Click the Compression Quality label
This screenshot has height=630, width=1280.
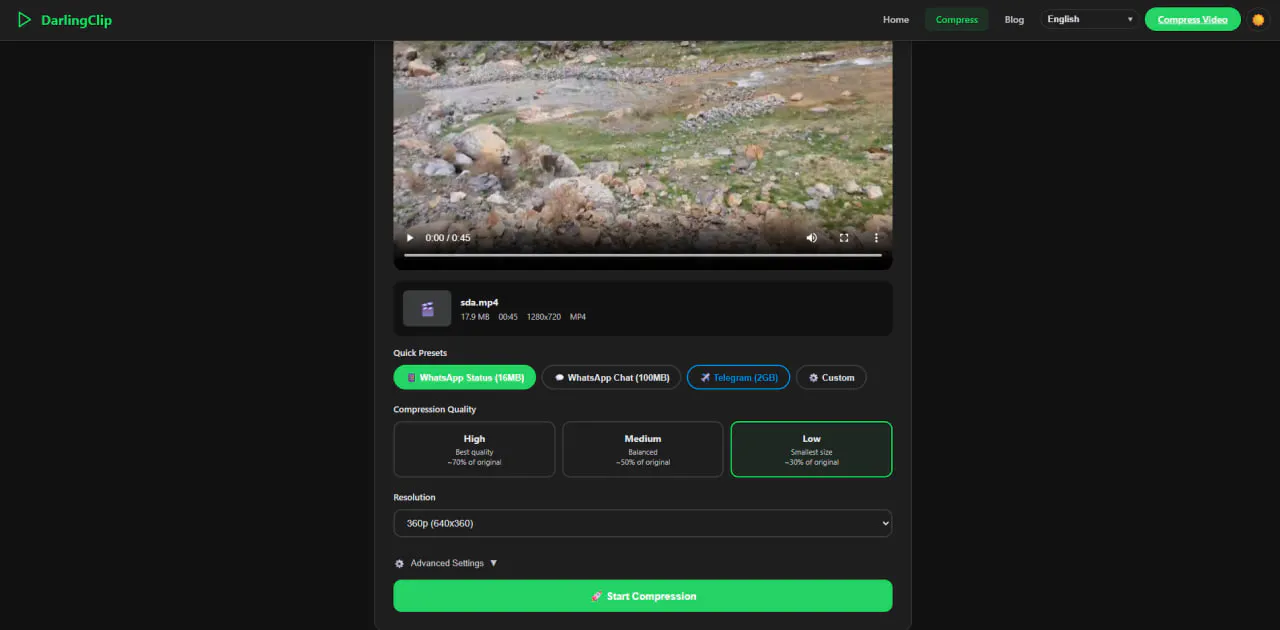coord(435,409)
